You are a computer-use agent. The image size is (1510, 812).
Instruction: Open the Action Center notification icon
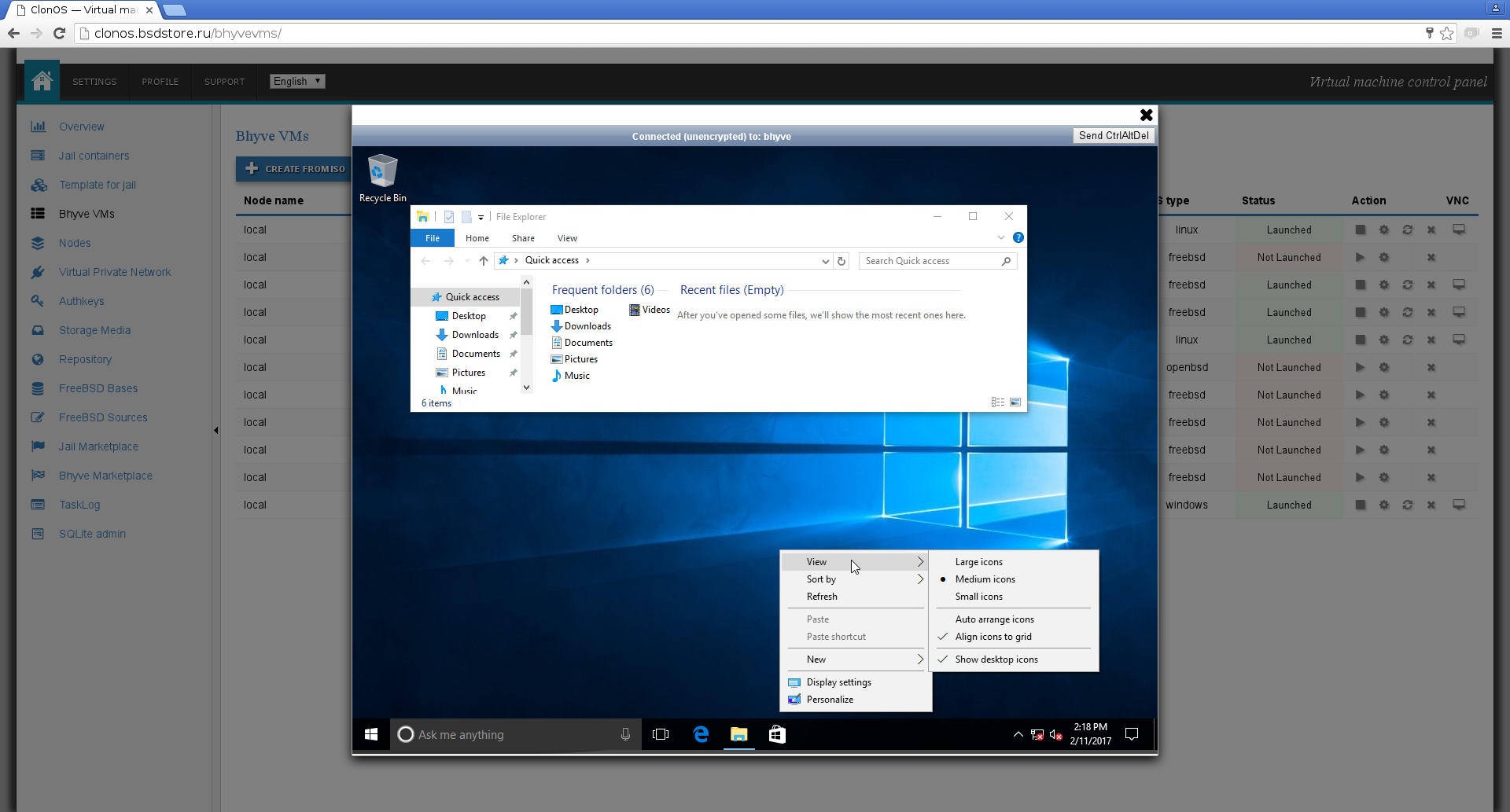pyautogui.click(x=1132, y=734)
